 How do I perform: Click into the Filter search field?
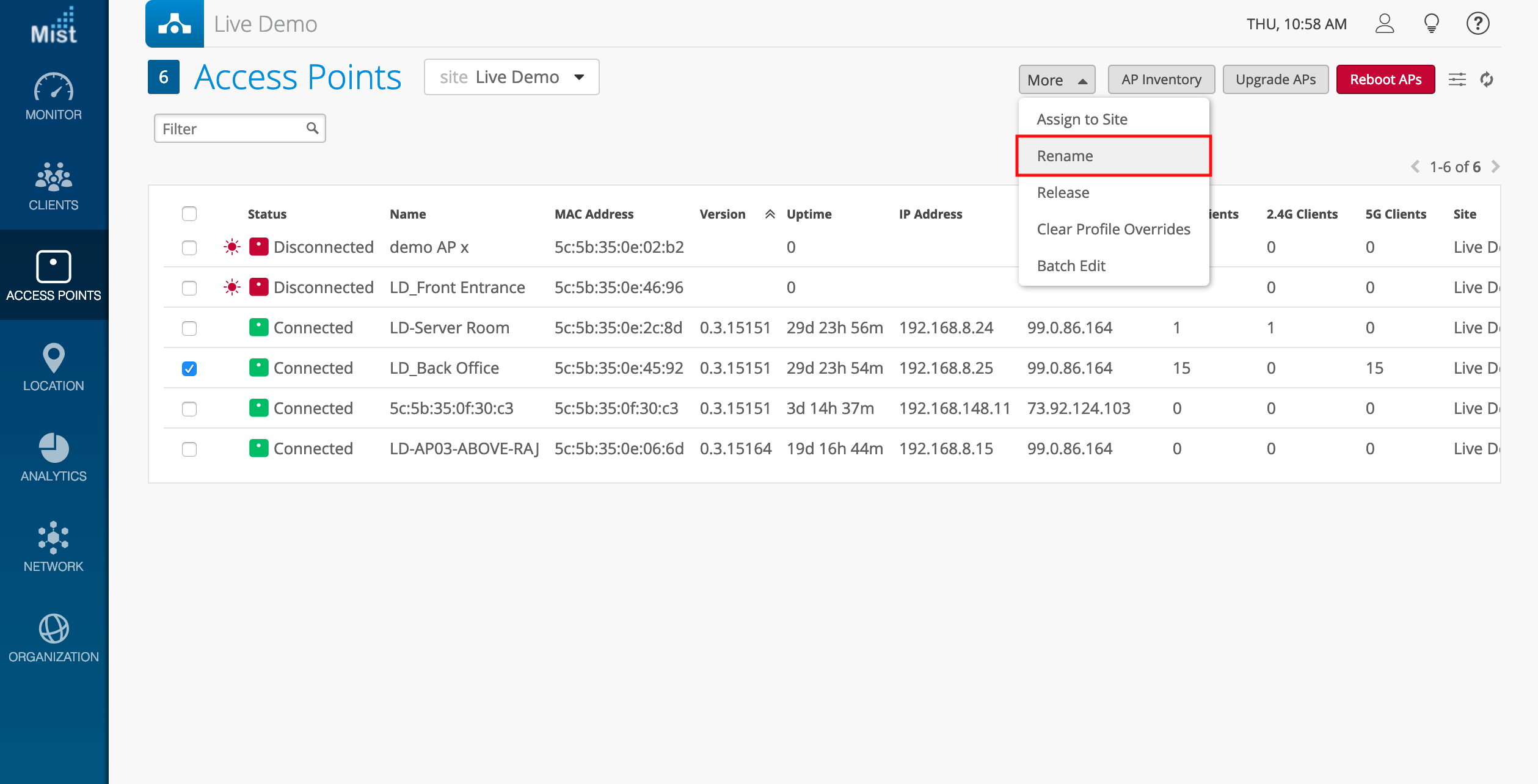[x=232, y=129]
